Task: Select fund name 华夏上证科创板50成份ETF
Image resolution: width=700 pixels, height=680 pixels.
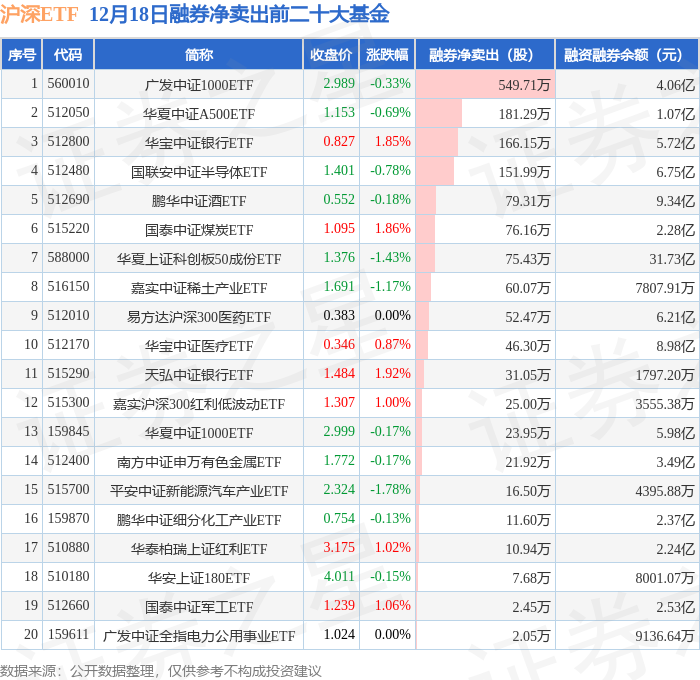Action: [199, 259]
